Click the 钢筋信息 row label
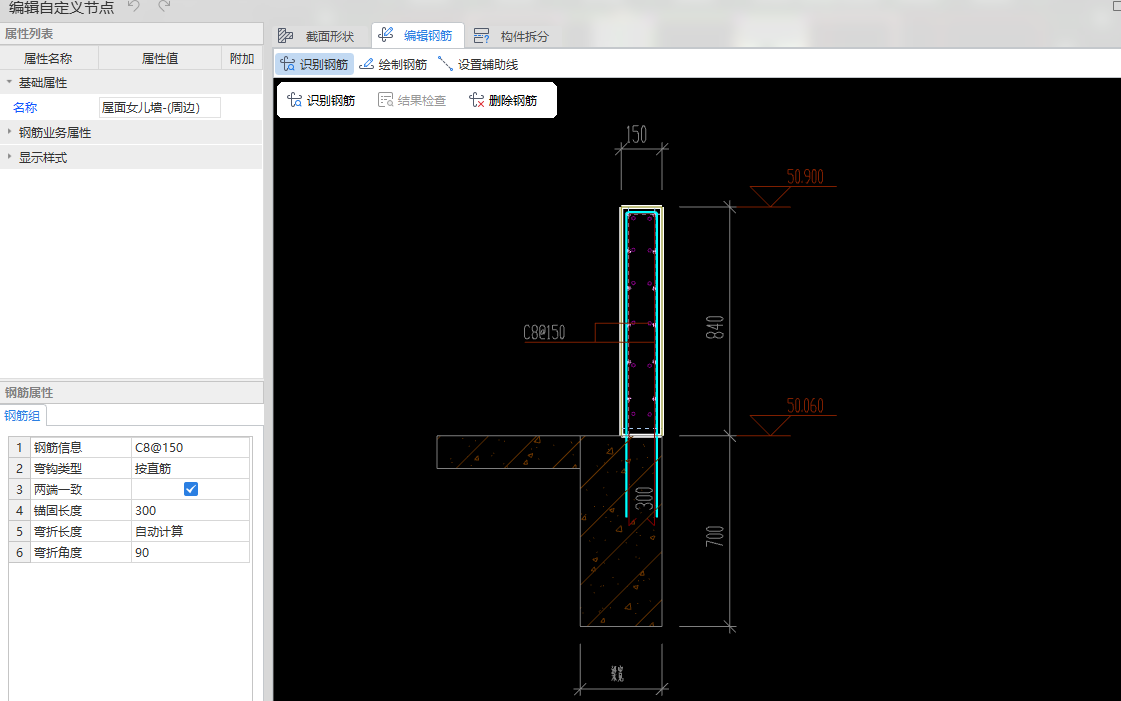 click(x=58, y=447)
